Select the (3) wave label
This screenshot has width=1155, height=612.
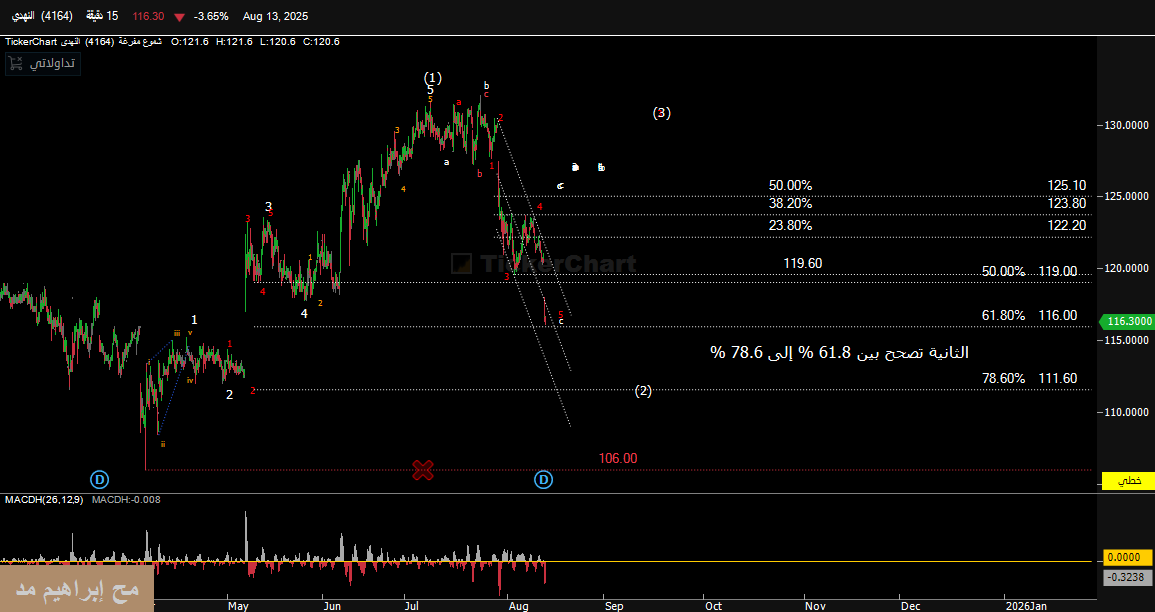pyautogui.click(x=661, y=113)
